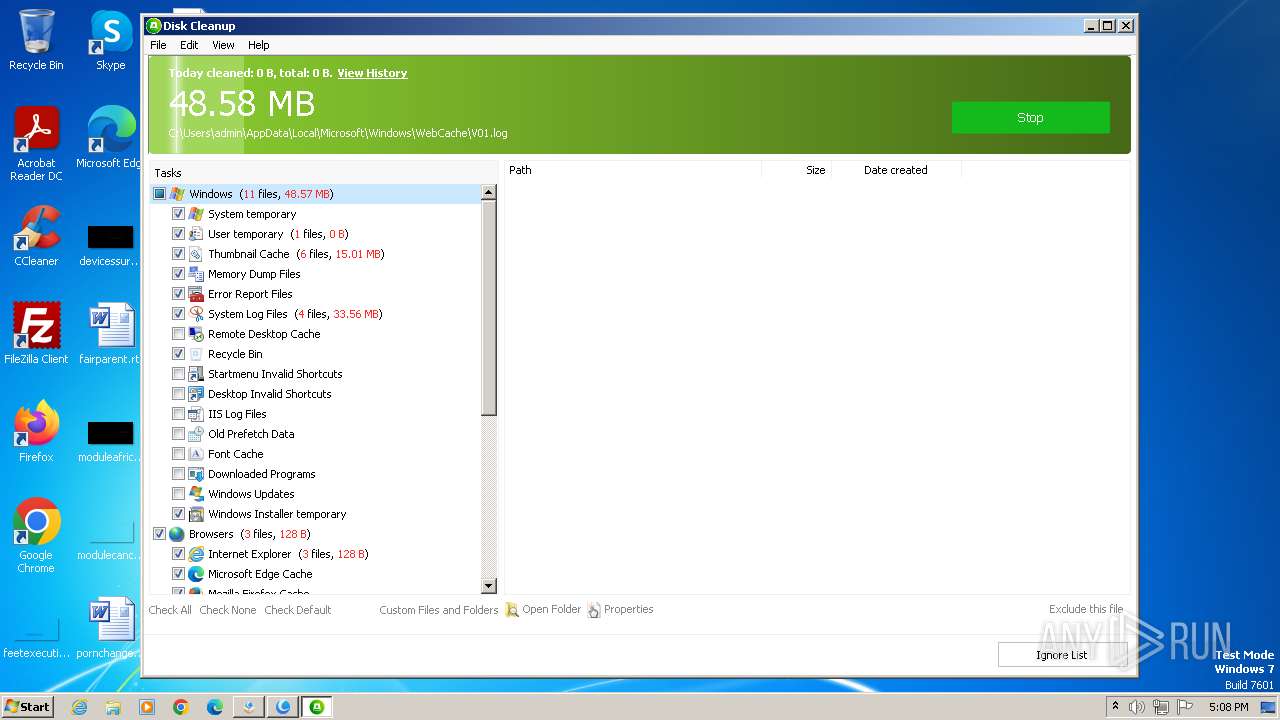Viewport: 1280px width, 720px height.
Task: Click the Stop button
Action: pos(1030,117)
